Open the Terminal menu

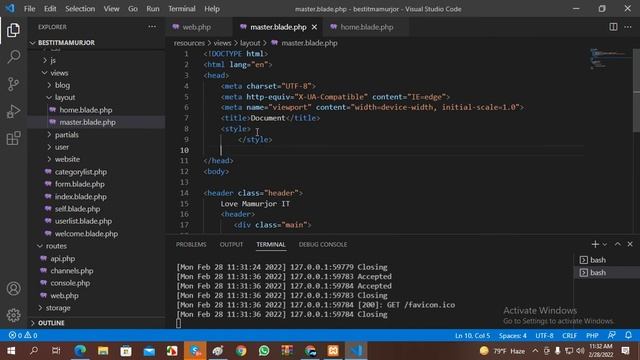(x=182, y=9)
